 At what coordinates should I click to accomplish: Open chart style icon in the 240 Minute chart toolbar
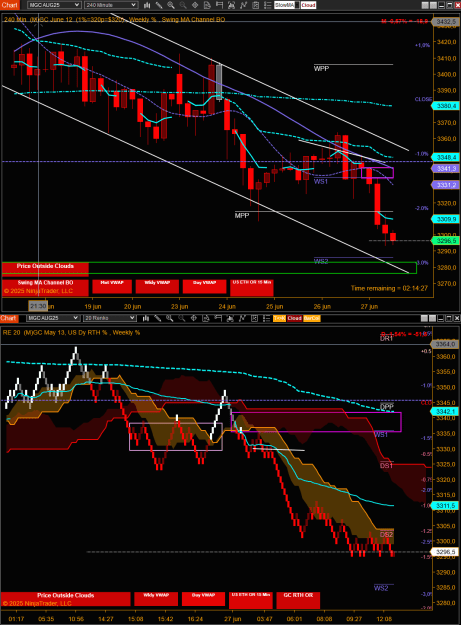tap(147, 5)
